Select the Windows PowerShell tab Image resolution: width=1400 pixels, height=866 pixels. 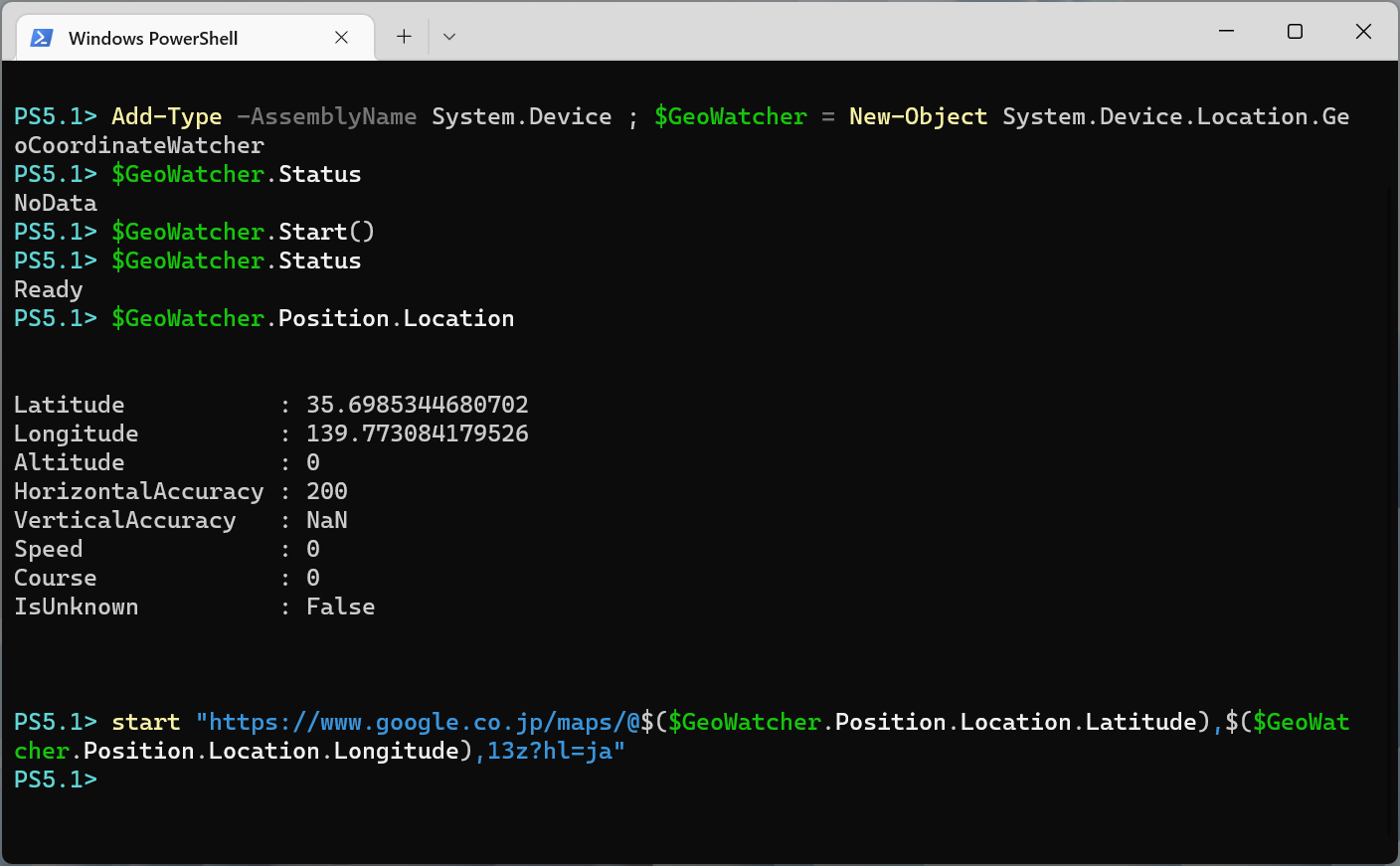click(153, 38)
